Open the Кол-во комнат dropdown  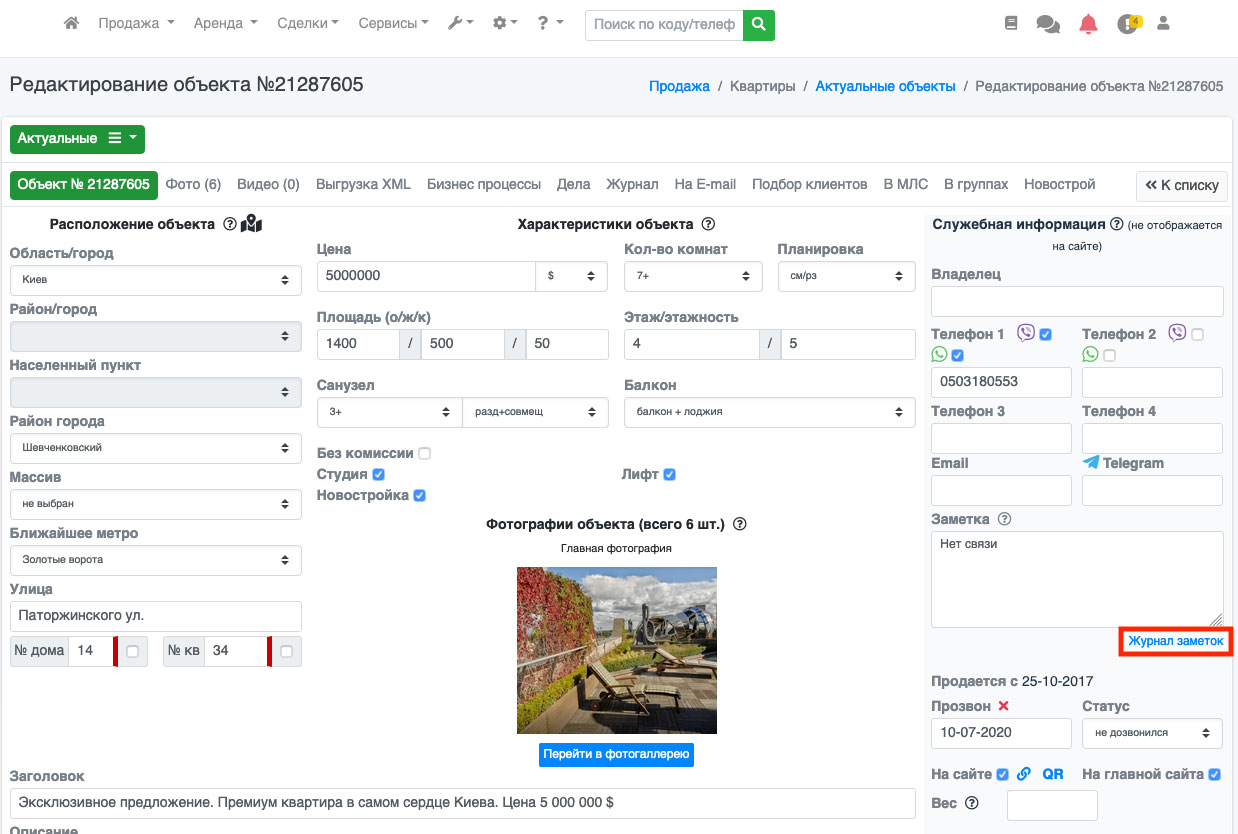[693, 275]
